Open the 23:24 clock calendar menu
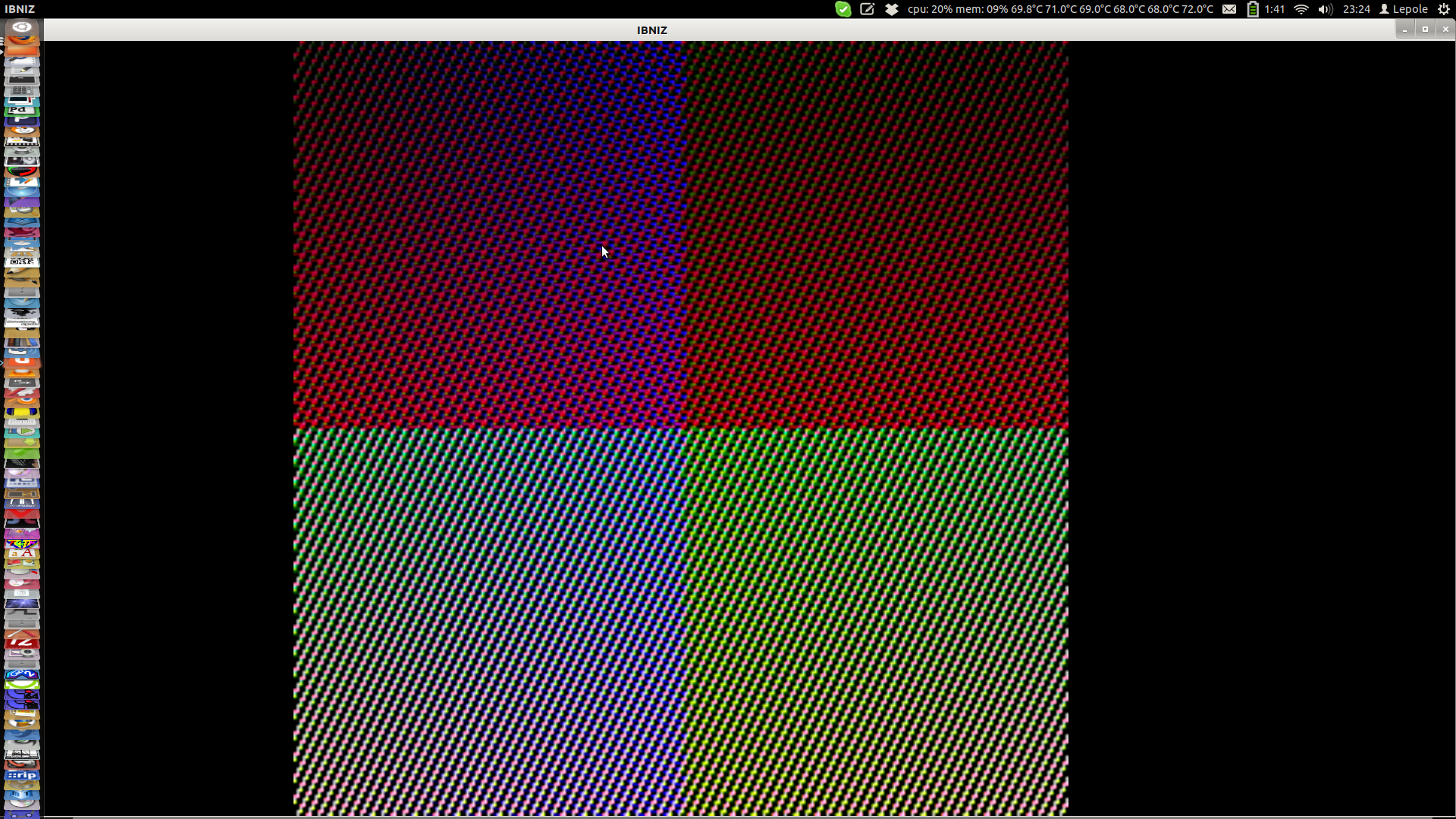The width and height of the screenshot is (1456, 819). [1356, 9]
